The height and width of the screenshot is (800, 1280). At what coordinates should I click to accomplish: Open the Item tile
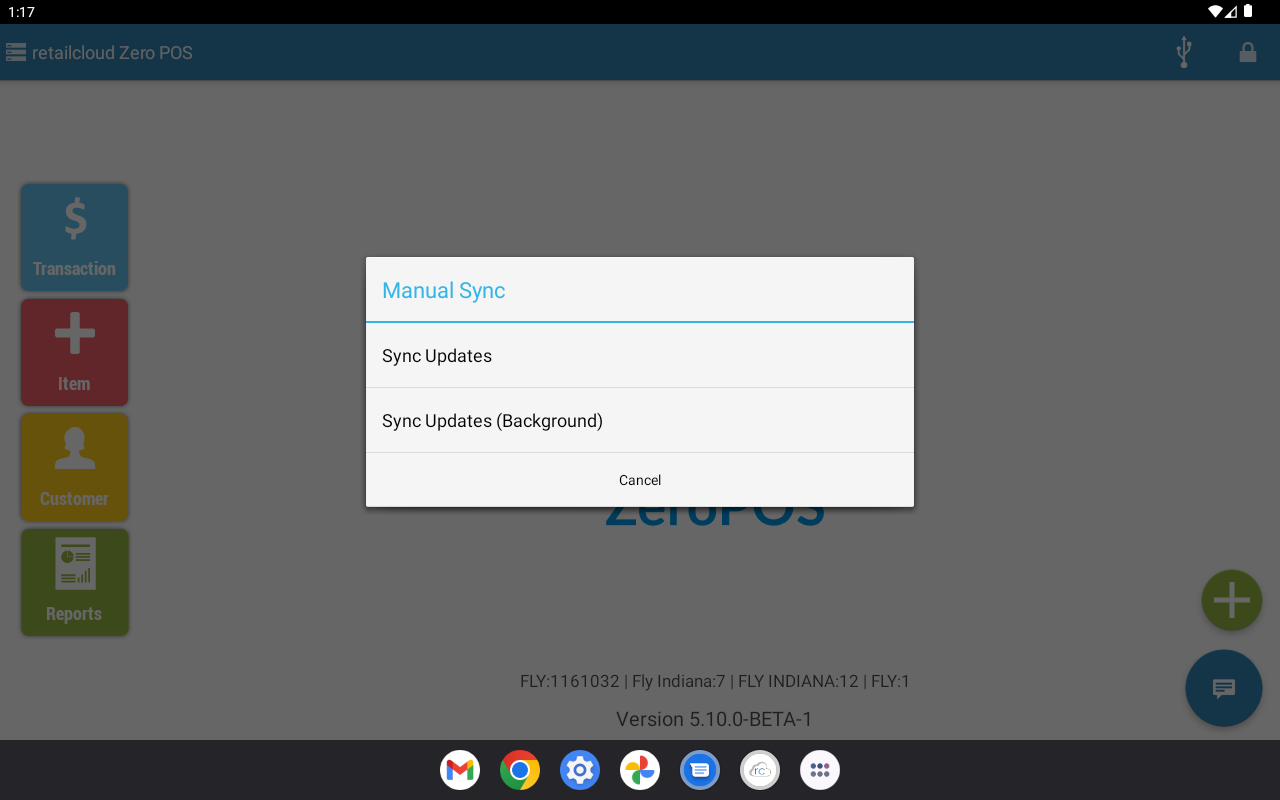pos(74,352)
